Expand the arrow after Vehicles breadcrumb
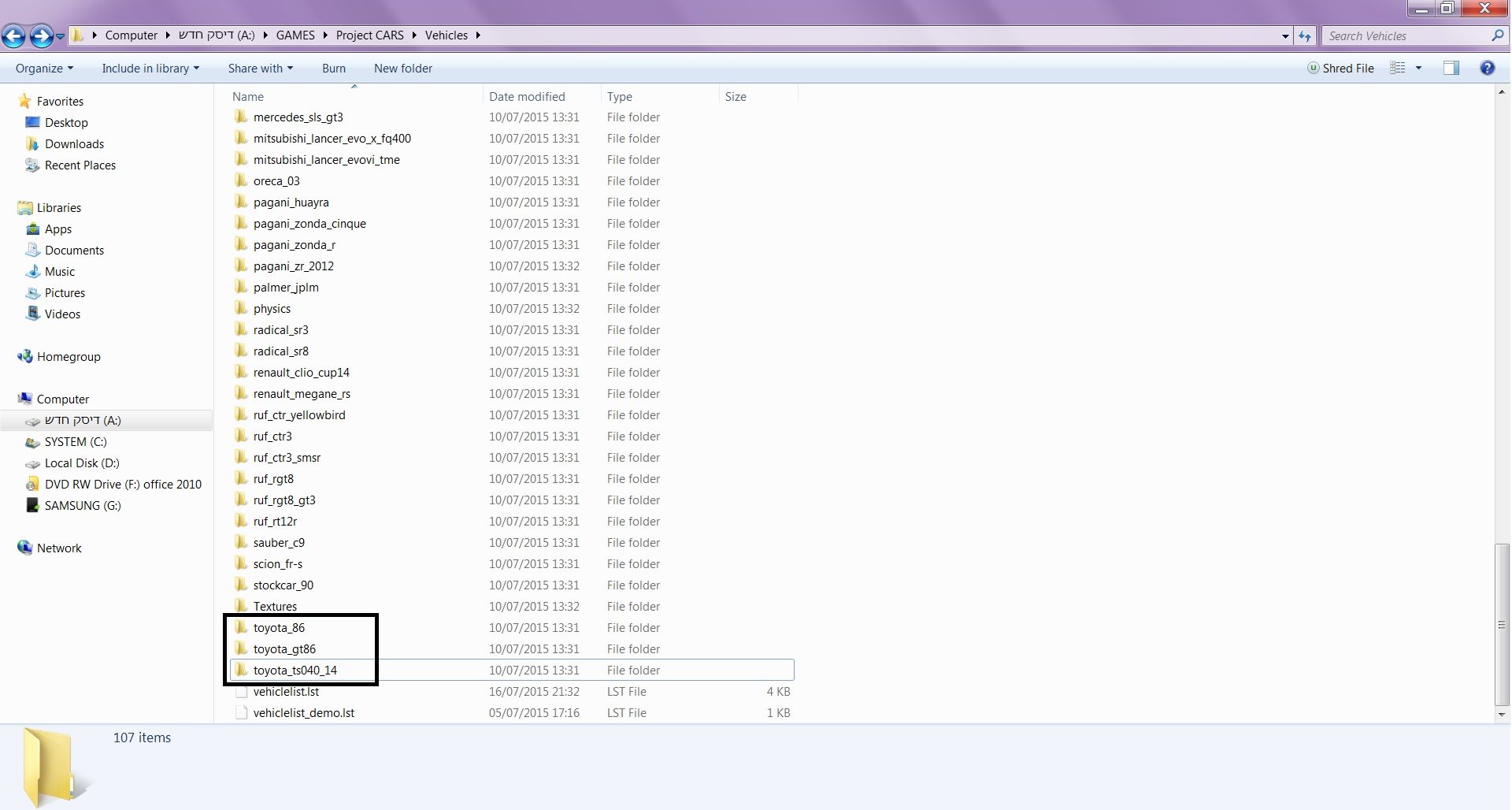Screen dimensions: 1512x810 (x=478, y=35)
